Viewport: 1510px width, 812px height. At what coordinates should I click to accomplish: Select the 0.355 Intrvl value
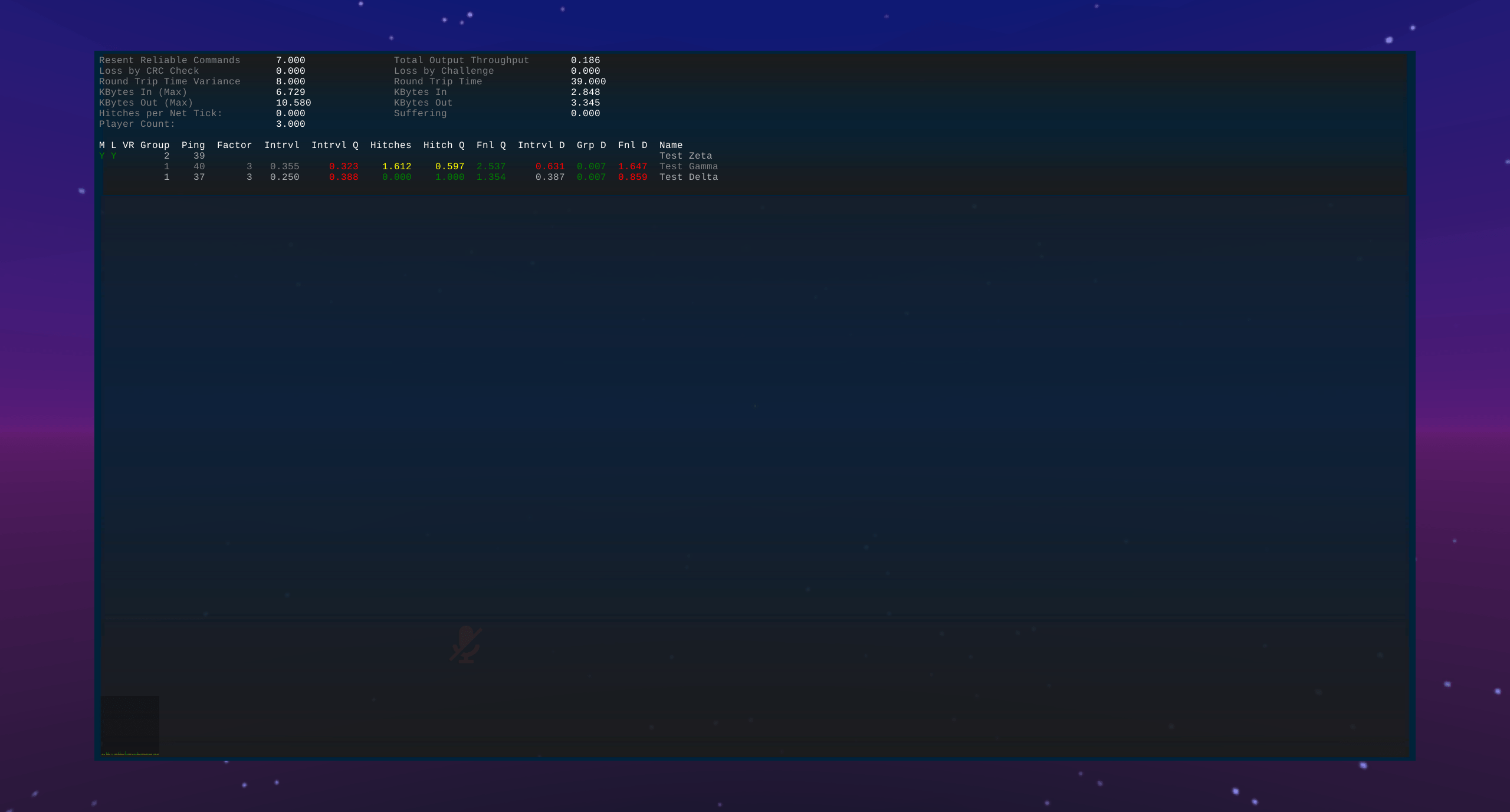click(x=285, y=166)
